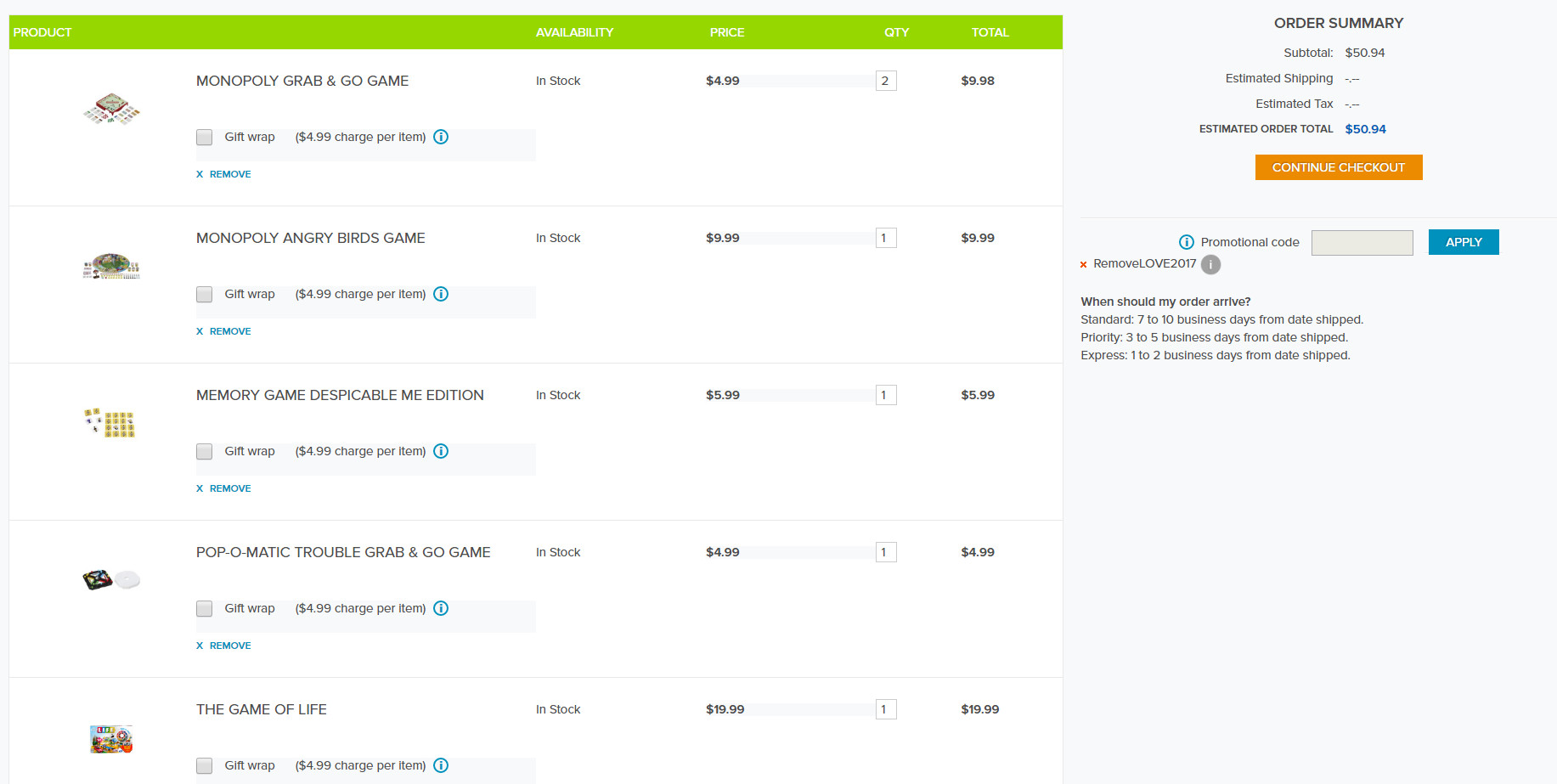This screenshot has width=1557, height=784.
Task: Remove the LOVE2017 promo code via red X
Action: click(x=1083, y=264)
